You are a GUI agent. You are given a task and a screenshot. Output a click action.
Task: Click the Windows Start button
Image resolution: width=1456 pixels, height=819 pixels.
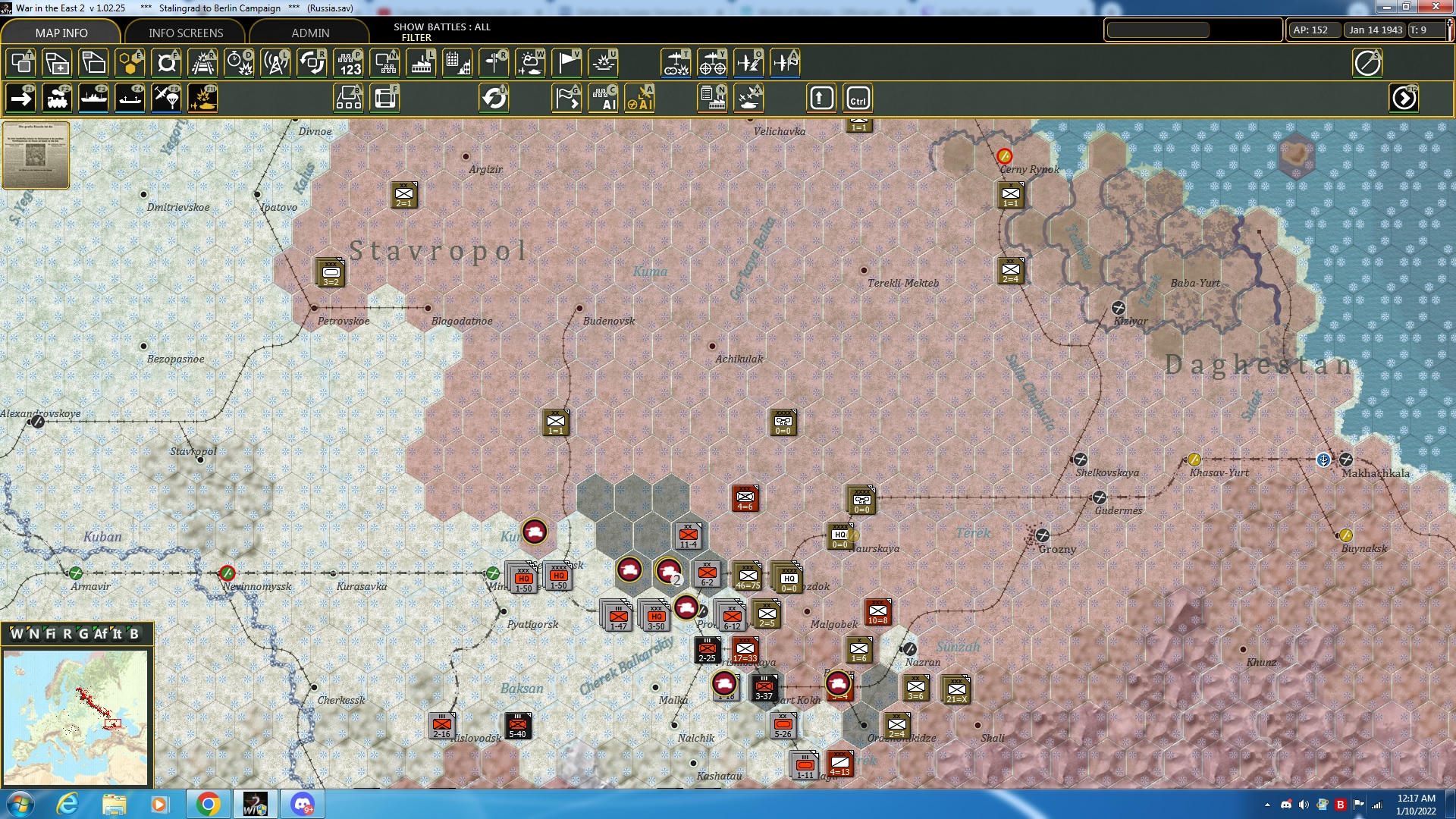(x=20, y=804)
